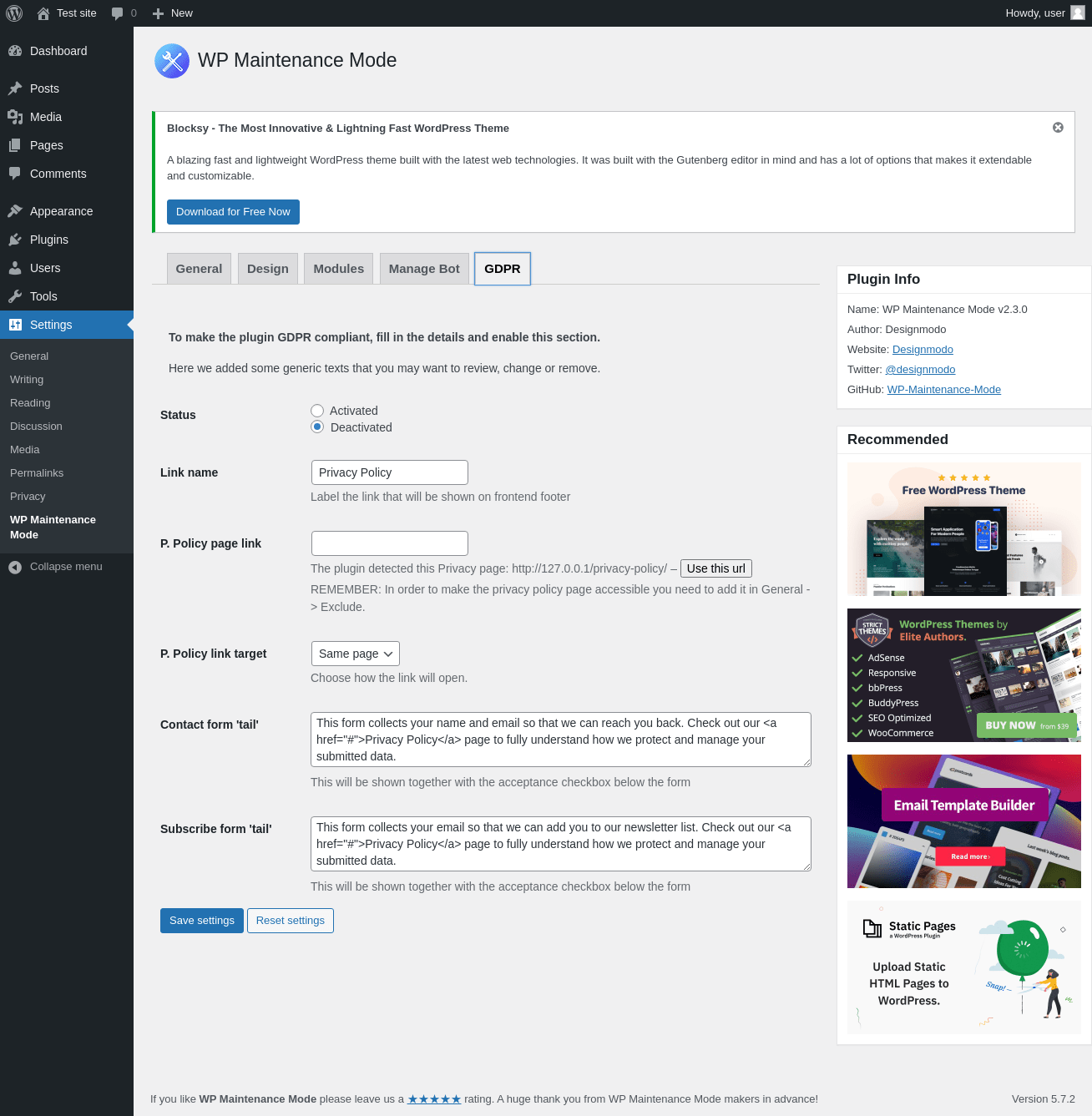Click the Collapse menu arrow icon
Screen dimensions: 1092x1116
[15, 567]
